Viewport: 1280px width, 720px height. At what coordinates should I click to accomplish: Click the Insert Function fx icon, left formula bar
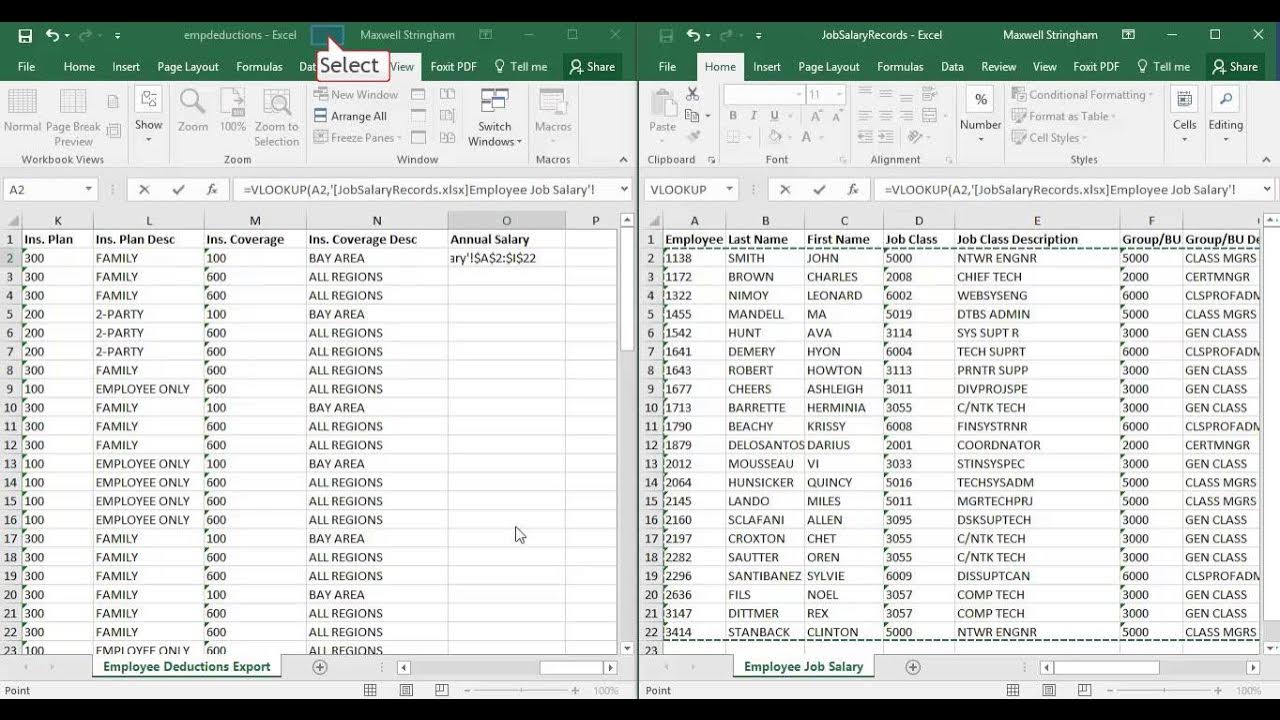click(x=211, y=189)
